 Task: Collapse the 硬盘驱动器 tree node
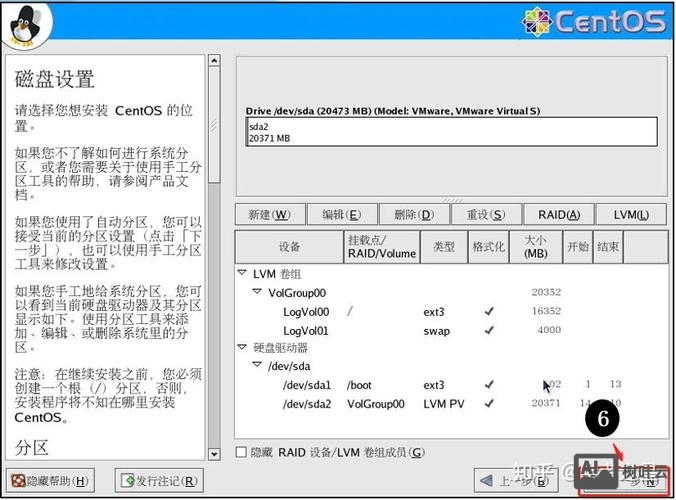[x=242, y=347]
